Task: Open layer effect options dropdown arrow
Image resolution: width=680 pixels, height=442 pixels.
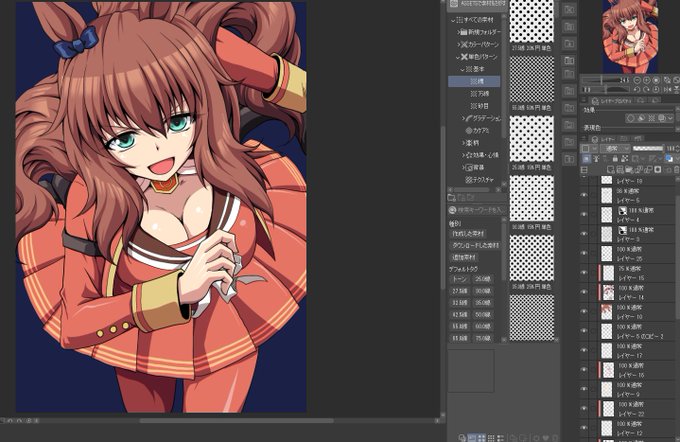Action: pos(670,118)
